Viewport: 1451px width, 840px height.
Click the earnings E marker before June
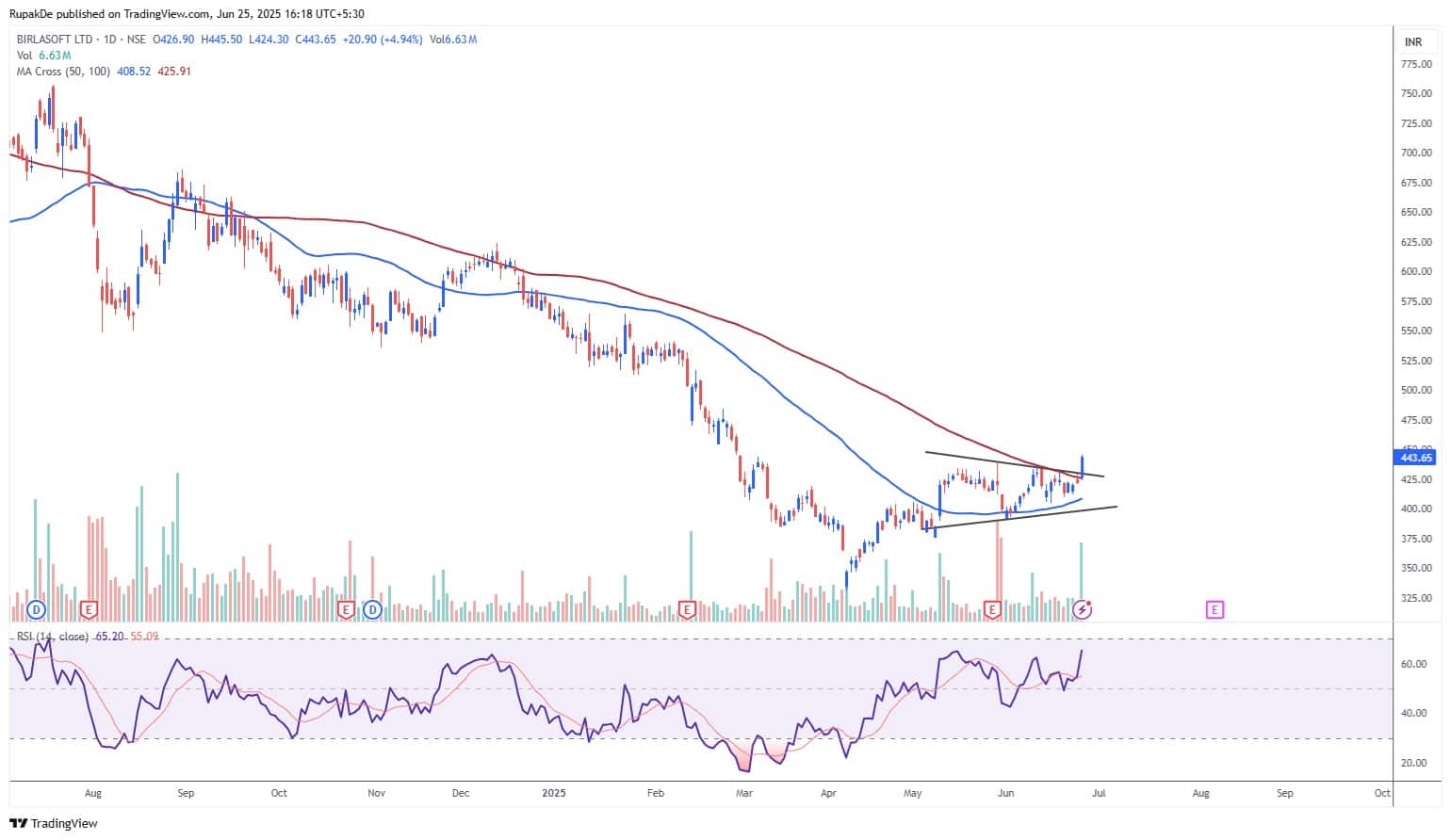click(x=992, y=609)
